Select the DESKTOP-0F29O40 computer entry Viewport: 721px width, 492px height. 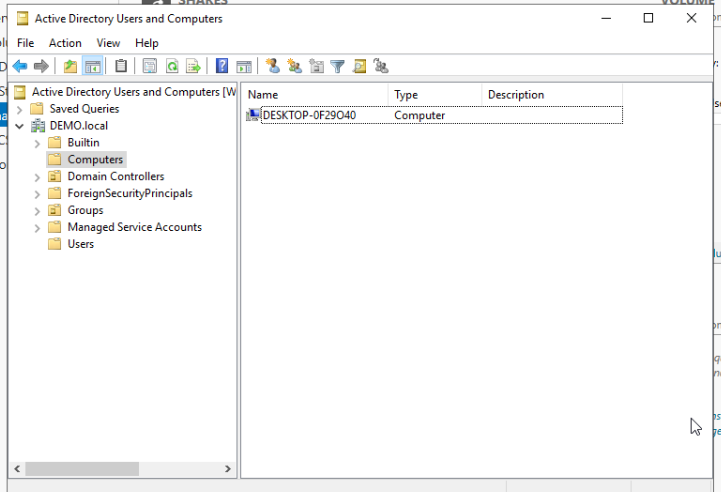coord(309,116)
